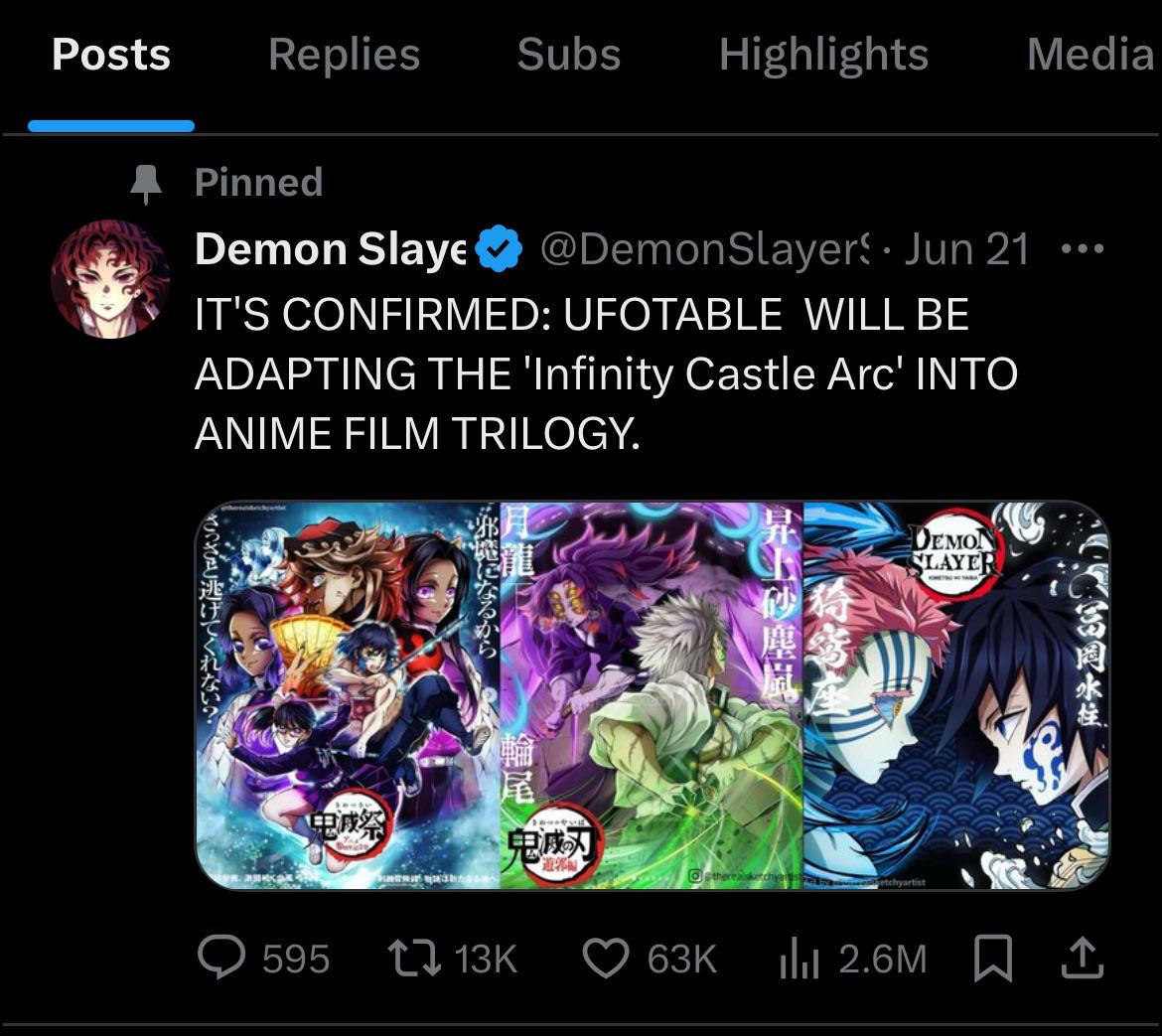Switch to the Media tab
Screen dimensions: 1162x1036
click(x=1090, y=56)
